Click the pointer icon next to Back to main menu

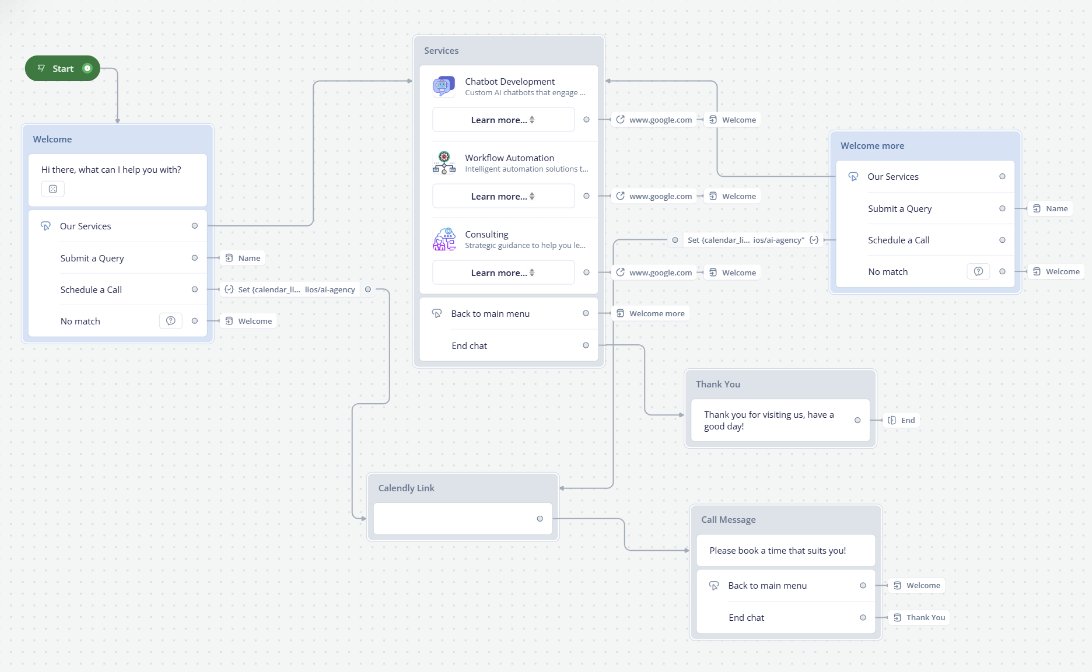click(x=437, y=313)
